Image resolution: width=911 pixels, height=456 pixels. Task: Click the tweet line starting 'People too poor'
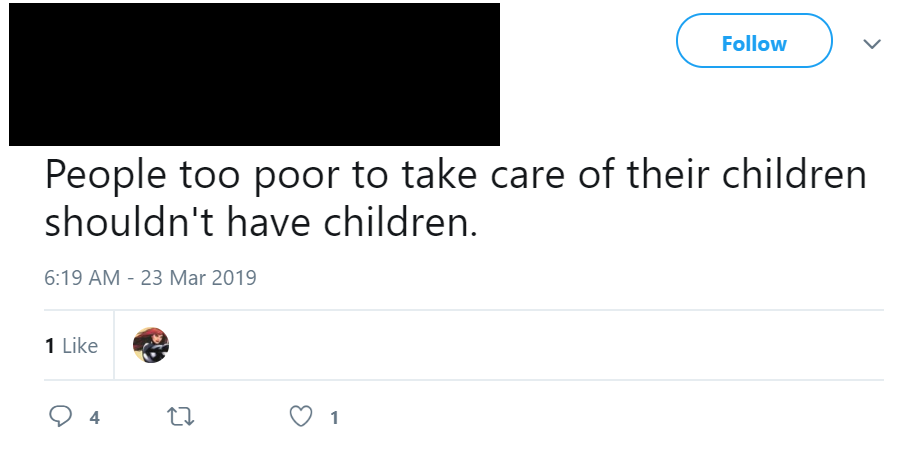tap(455, 176)
